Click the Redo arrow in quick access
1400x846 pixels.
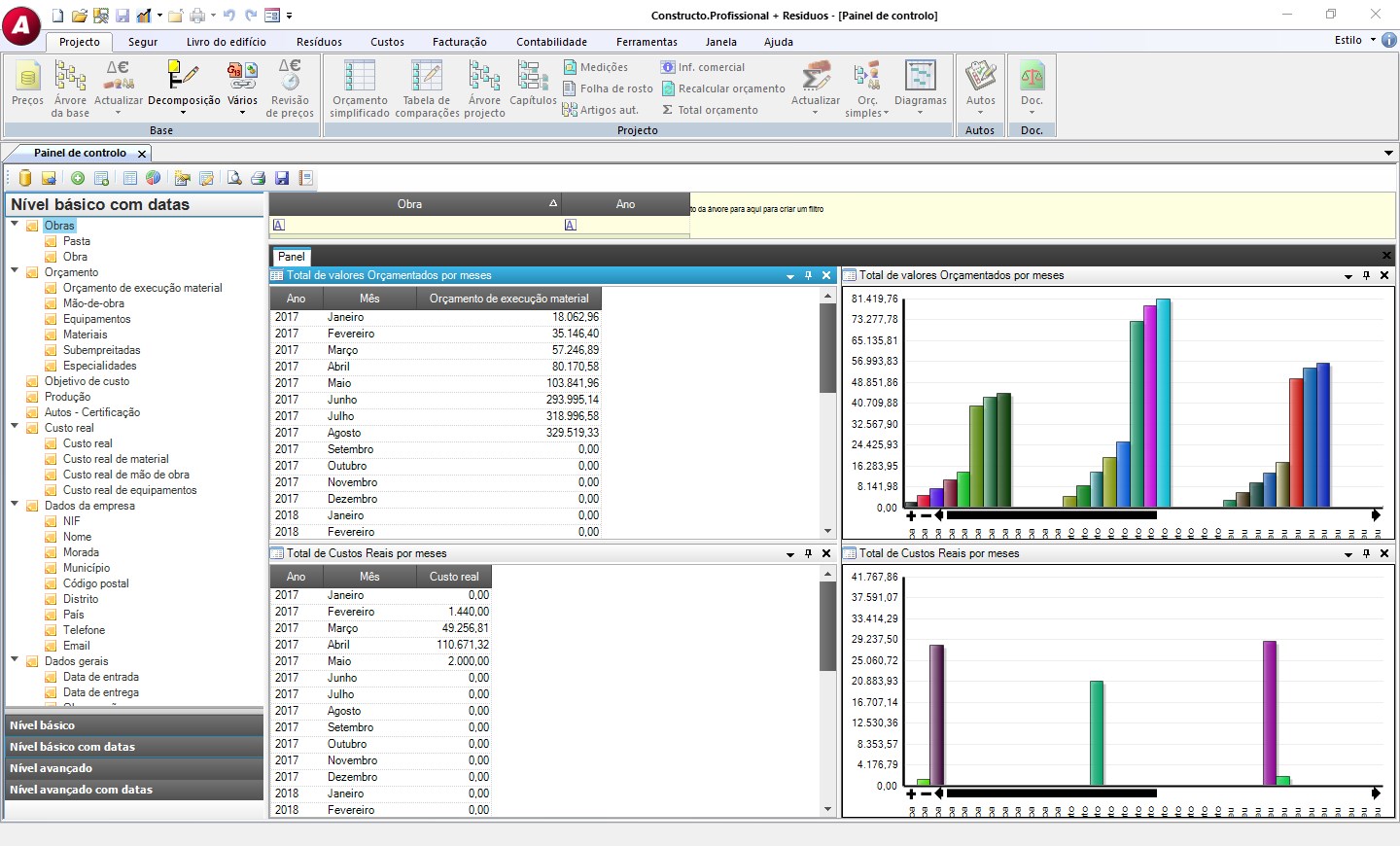click(251, 16)
